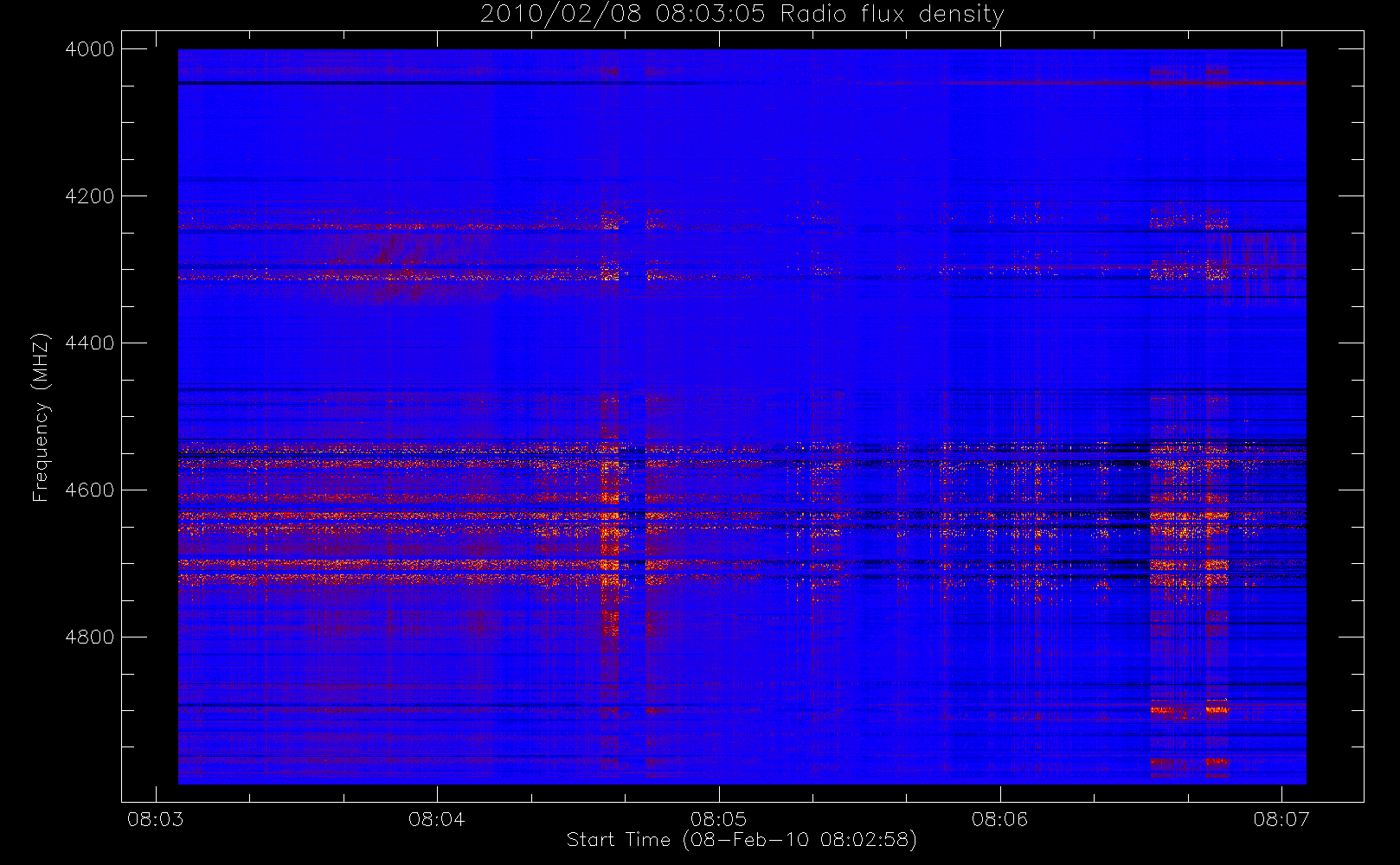Click the 4600 frequency tick label
The width and height of the screenshot is (1400, 865).
90,490
